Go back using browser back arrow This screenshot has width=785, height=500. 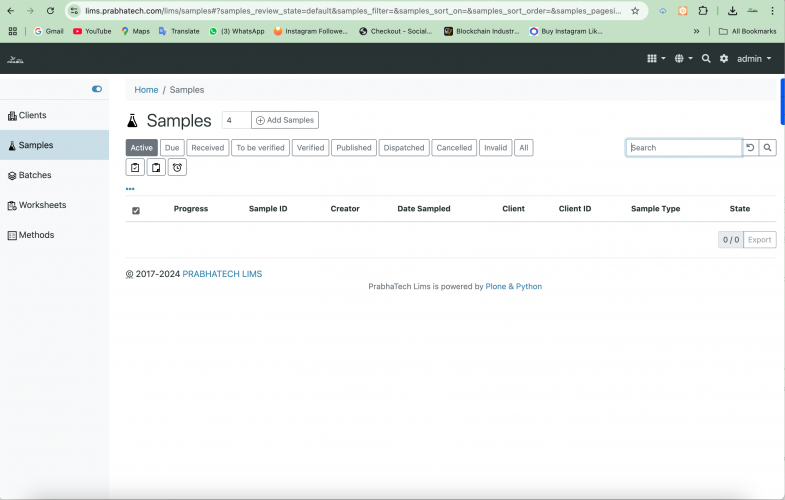tap(11, 11)
